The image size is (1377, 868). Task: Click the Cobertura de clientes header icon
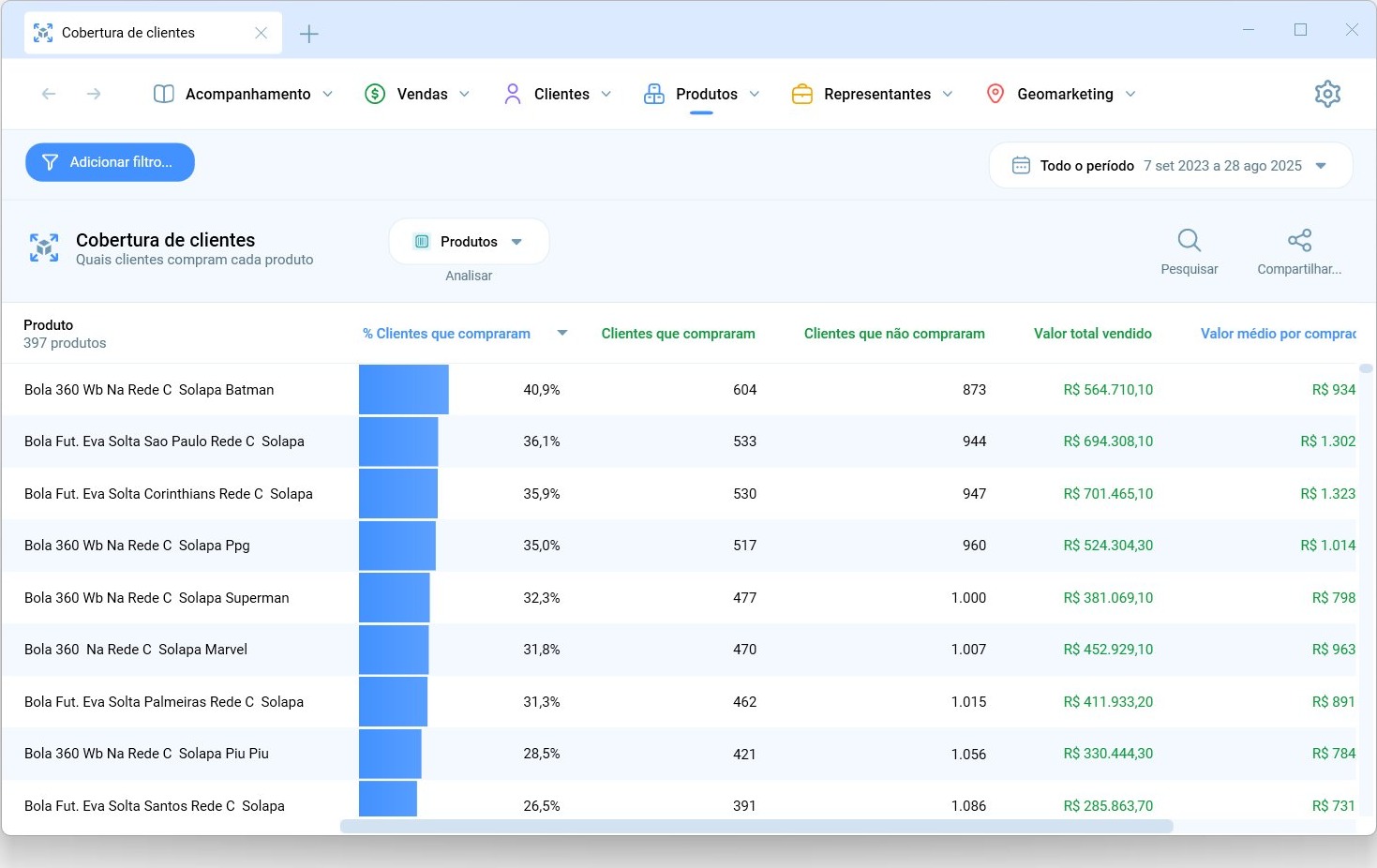44,247
